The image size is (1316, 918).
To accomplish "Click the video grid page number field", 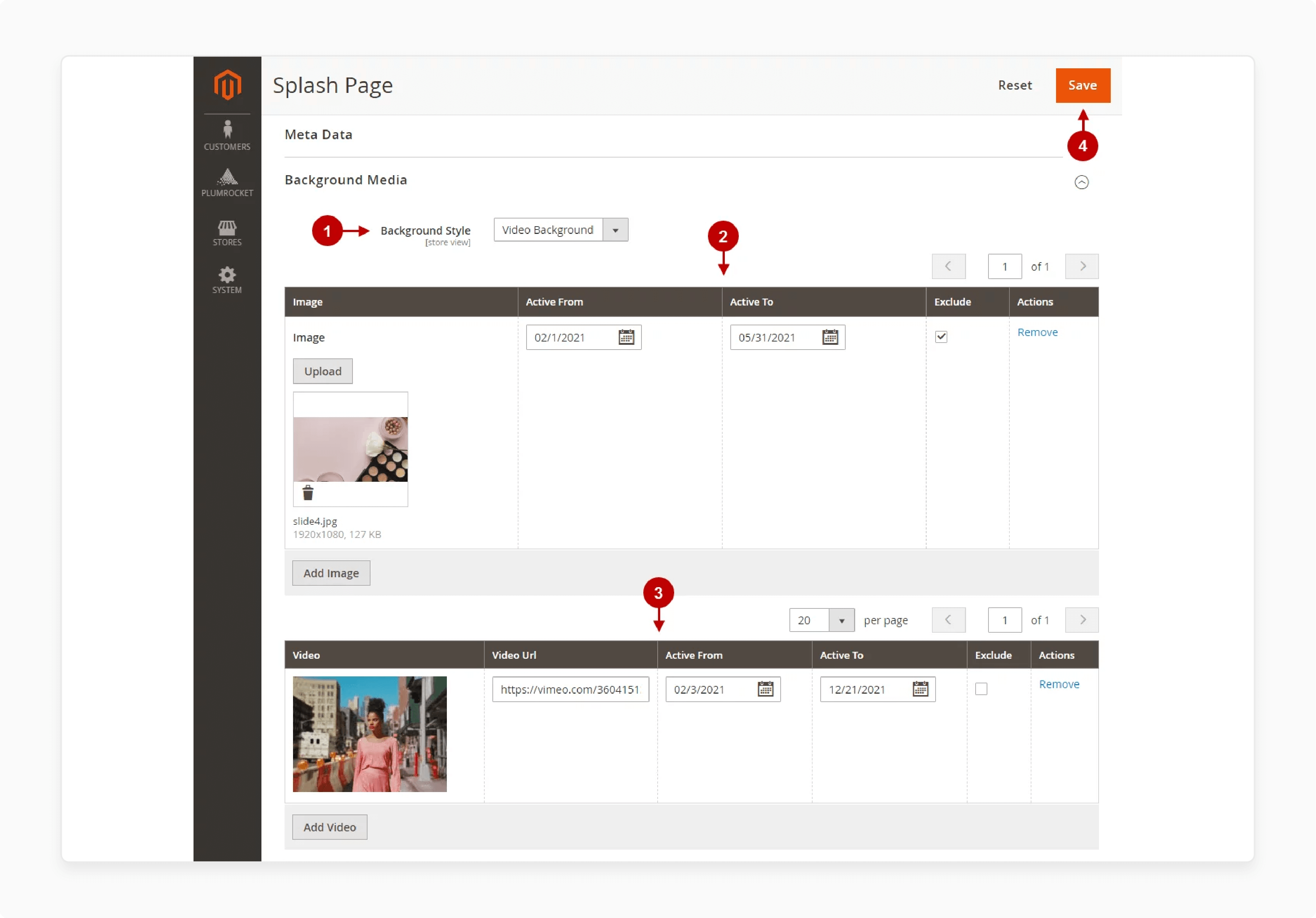I will 1005,620.
